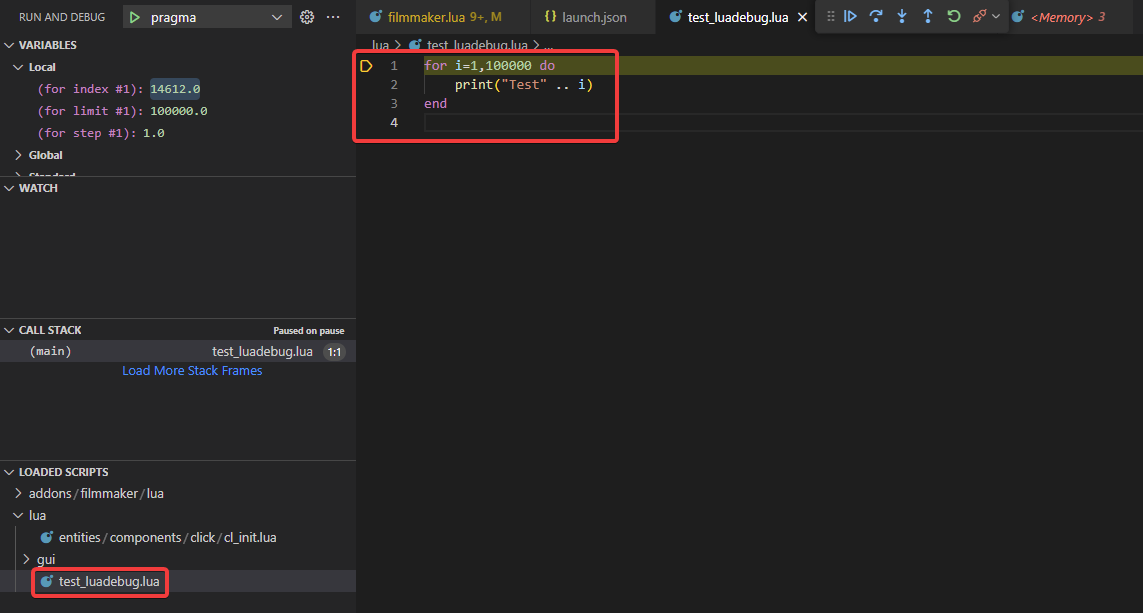This screenshot has width=1143, height=613.
Task: Click Continue in the debug toolbar
Action: tap(850, 16)
